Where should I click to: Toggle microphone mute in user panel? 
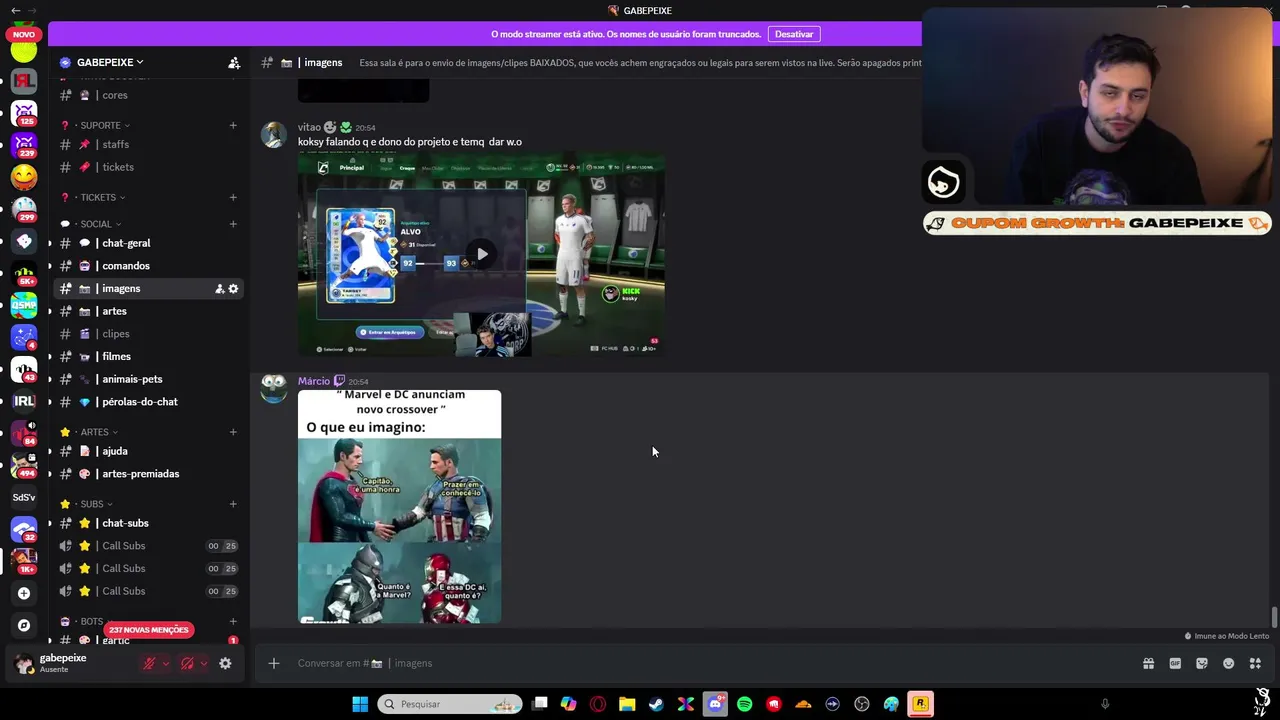149,663
